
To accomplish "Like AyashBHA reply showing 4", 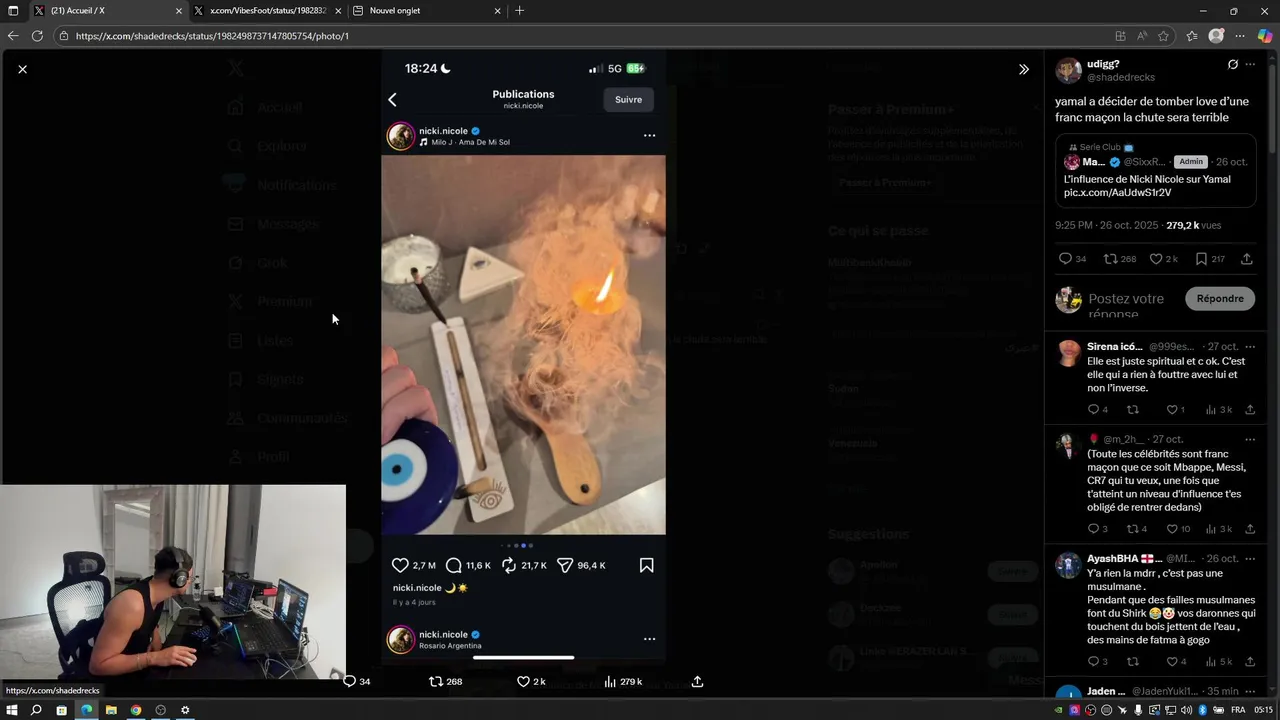I will [1176, 661].
